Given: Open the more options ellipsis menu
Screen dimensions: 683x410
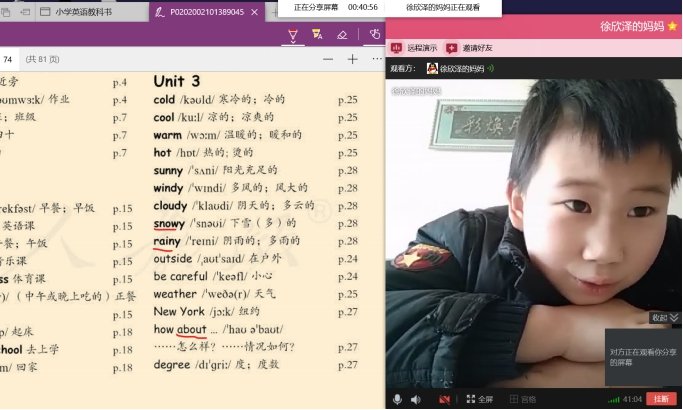Looking at the screenshot, I should click(x=377, y=59).
